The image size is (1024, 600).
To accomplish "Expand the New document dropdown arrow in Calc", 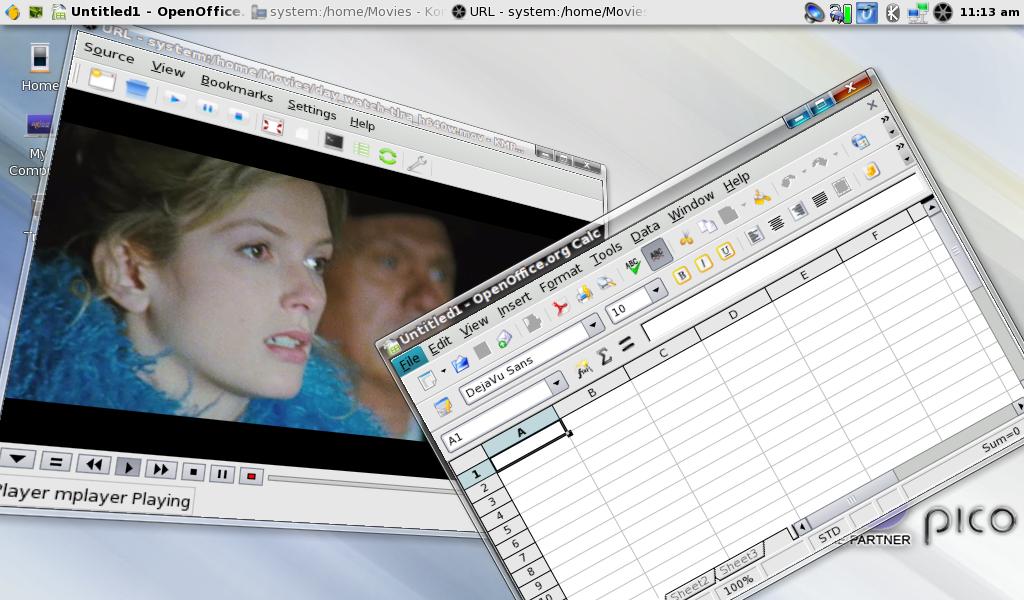I will 444,371.
